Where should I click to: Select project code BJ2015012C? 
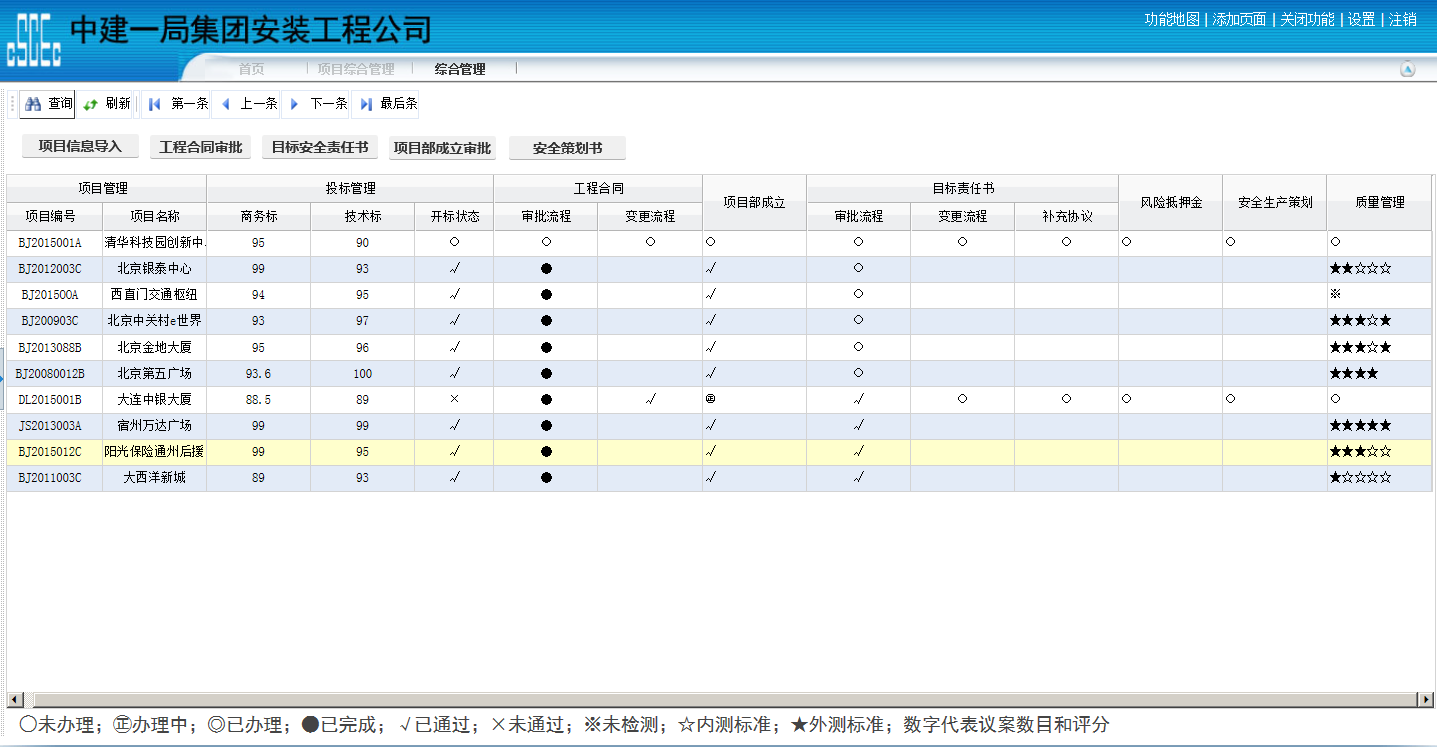(50, 451)
